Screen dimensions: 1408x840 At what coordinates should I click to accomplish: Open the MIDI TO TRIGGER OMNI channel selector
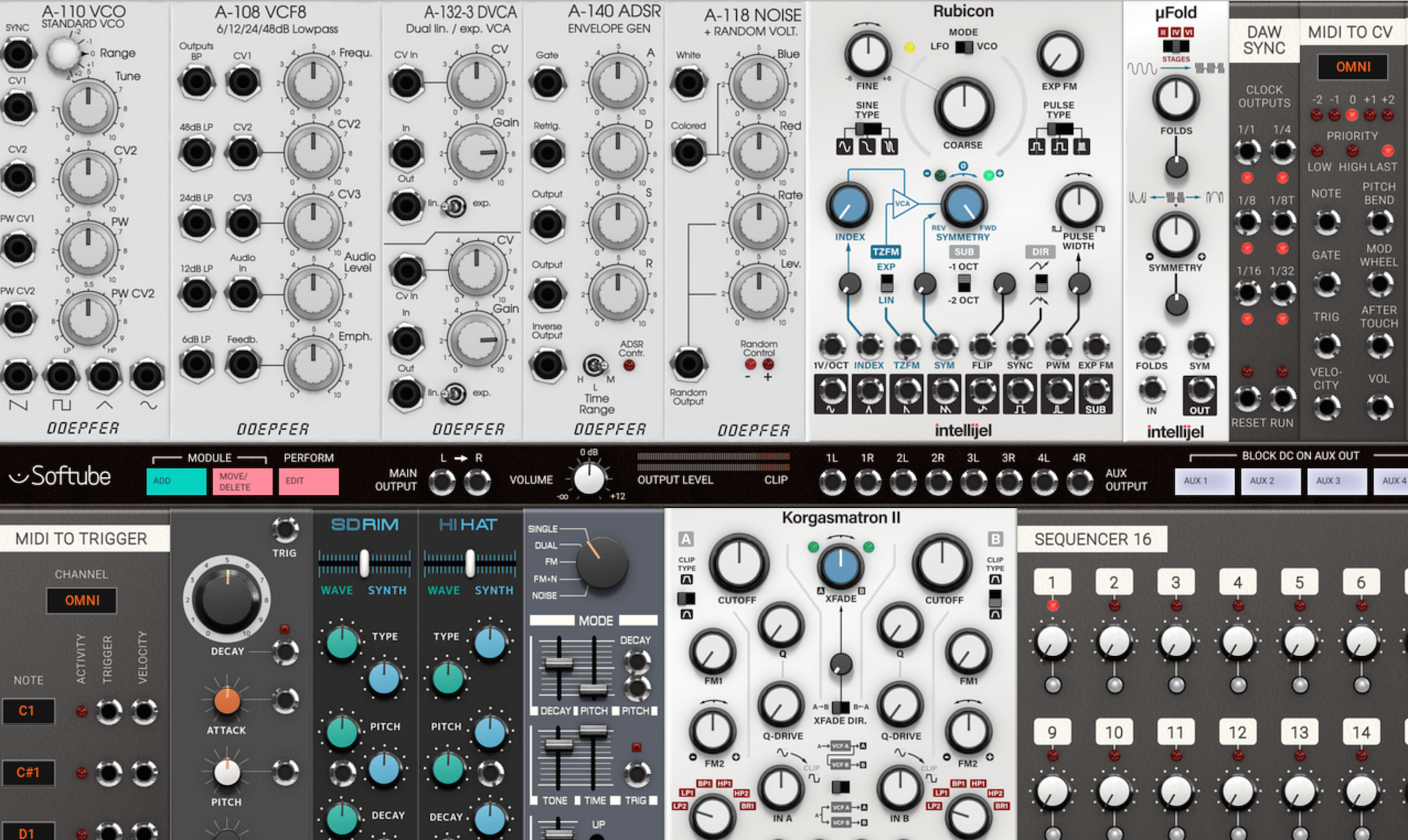tap(81, 600)
